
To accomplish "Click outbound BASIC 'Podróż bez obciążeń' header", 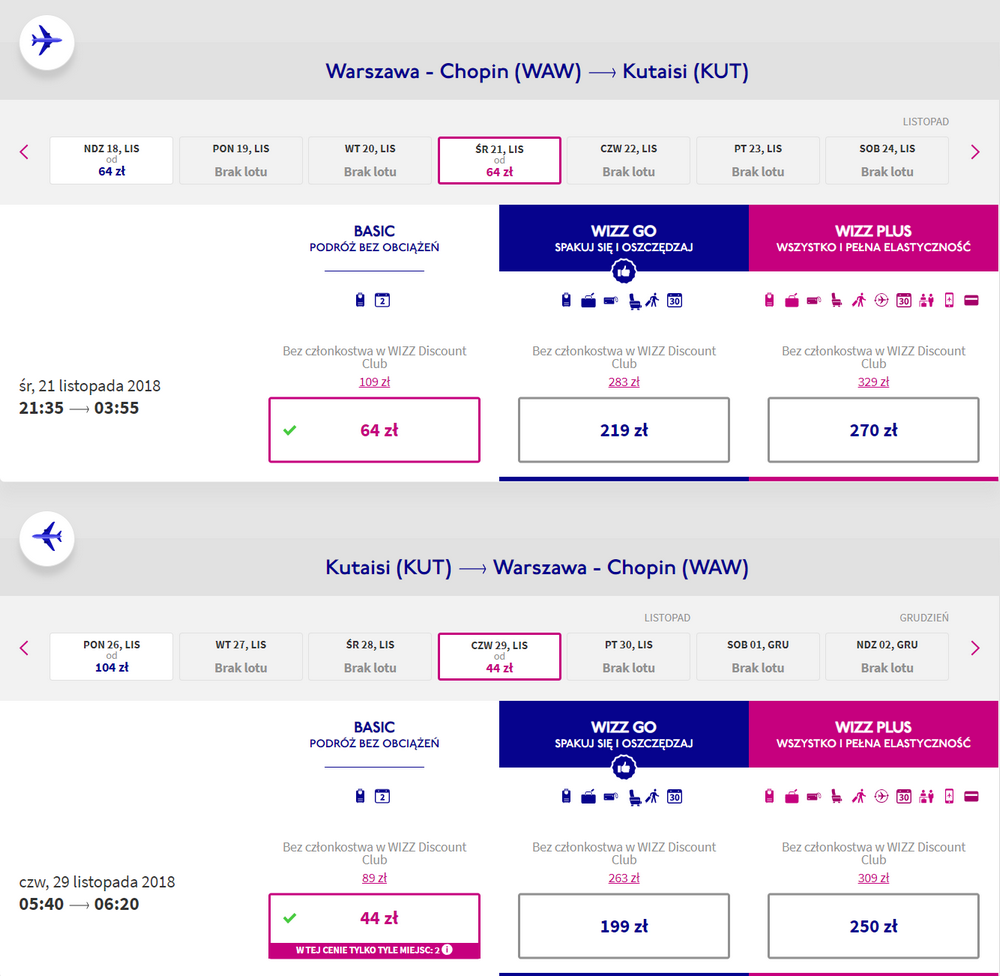I will (x=374, y=239).
